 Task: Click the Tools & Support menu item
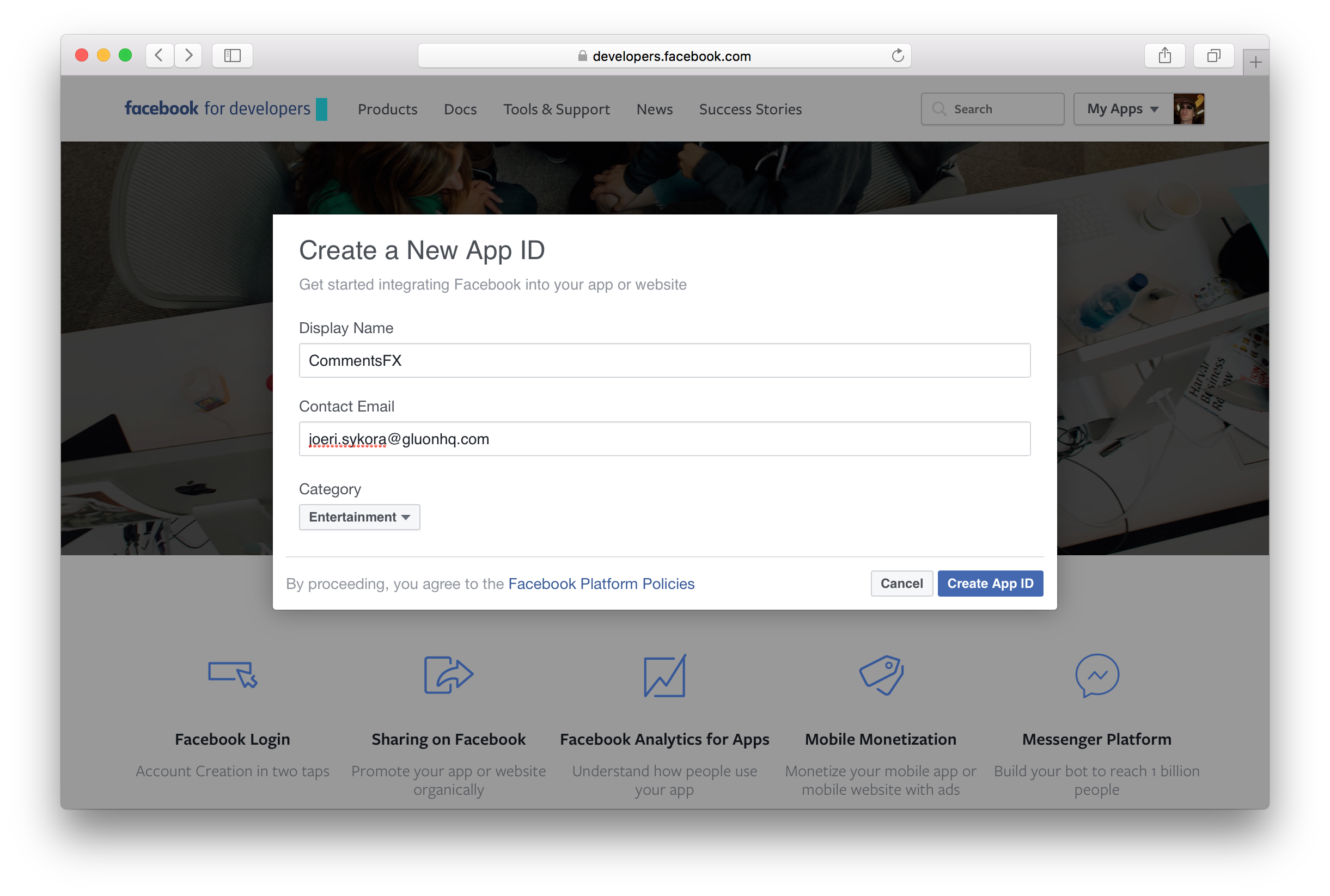556,109
